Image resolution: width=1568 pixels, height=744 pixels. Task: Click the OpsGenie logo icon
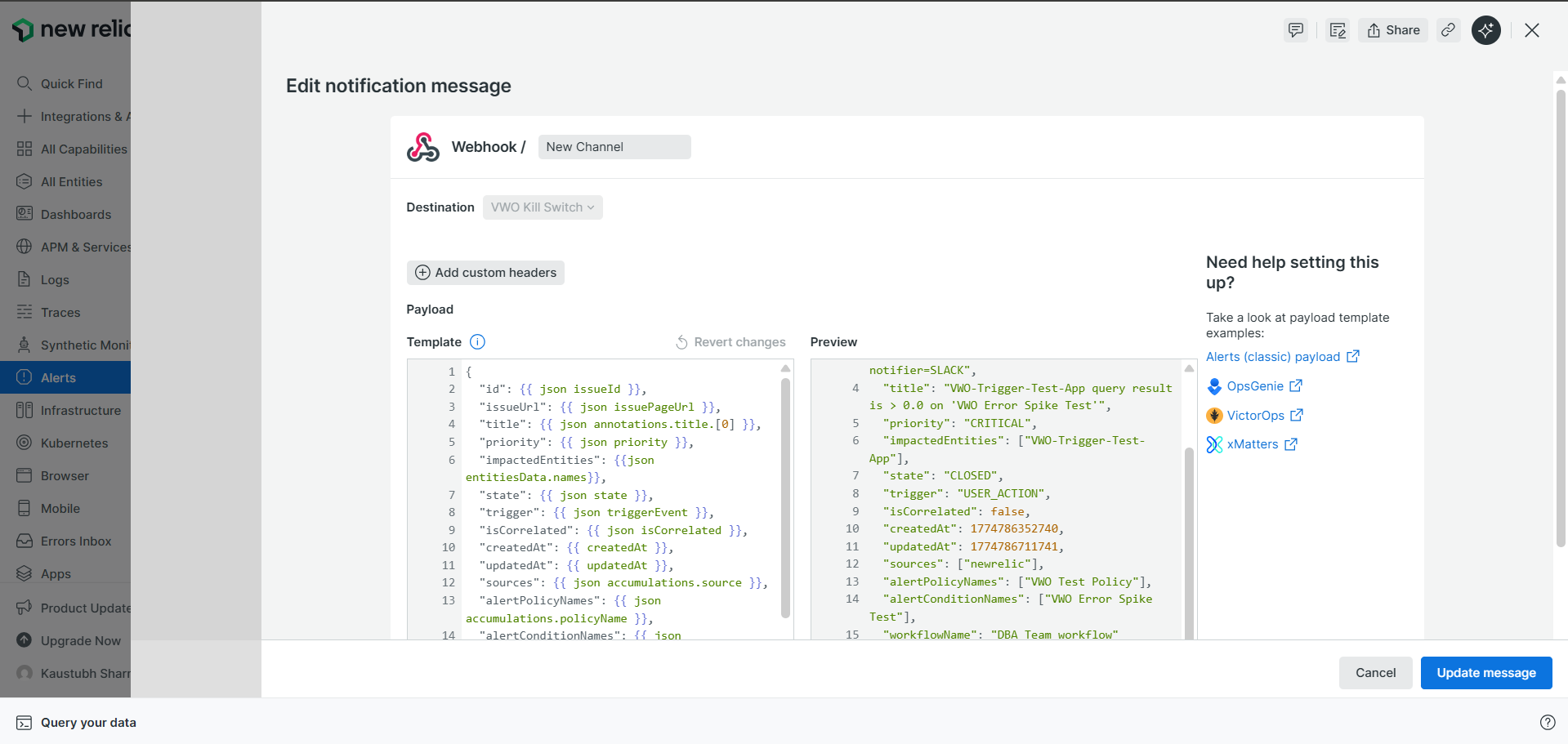tap(1215, 386)
